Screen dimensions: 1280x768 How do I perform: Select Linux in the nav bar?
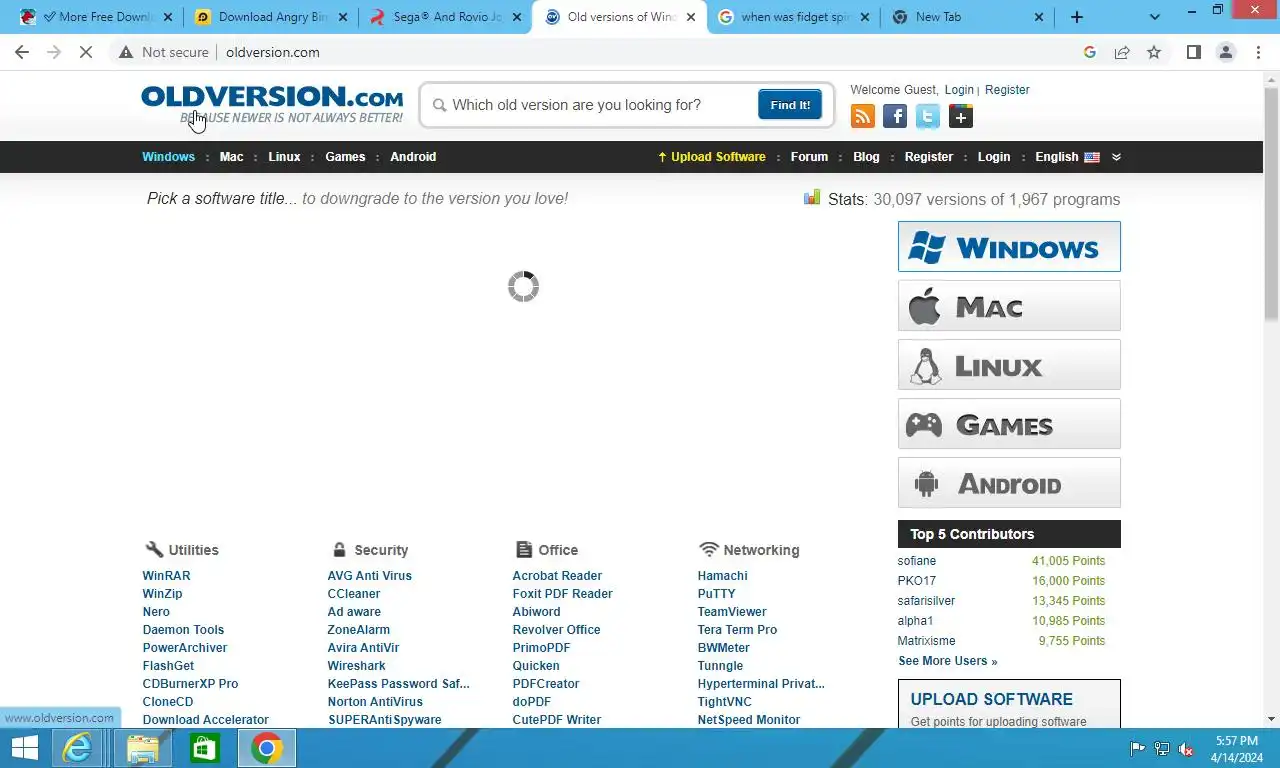pyautogui.click(x=284, y=157)
